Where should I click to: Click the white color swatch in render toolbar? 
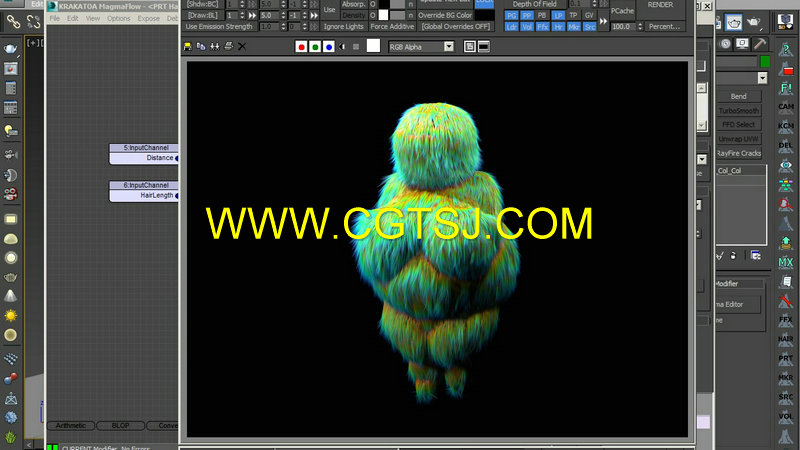[x=373, y=46]
